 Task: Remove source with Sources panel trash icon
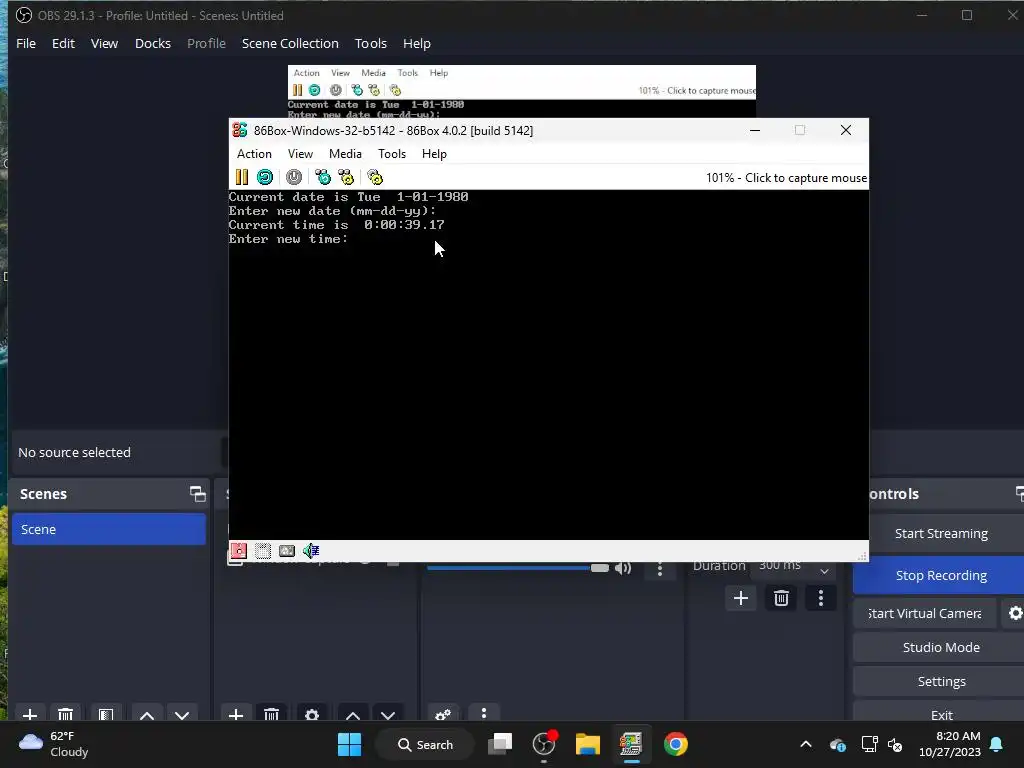(272, 714)
